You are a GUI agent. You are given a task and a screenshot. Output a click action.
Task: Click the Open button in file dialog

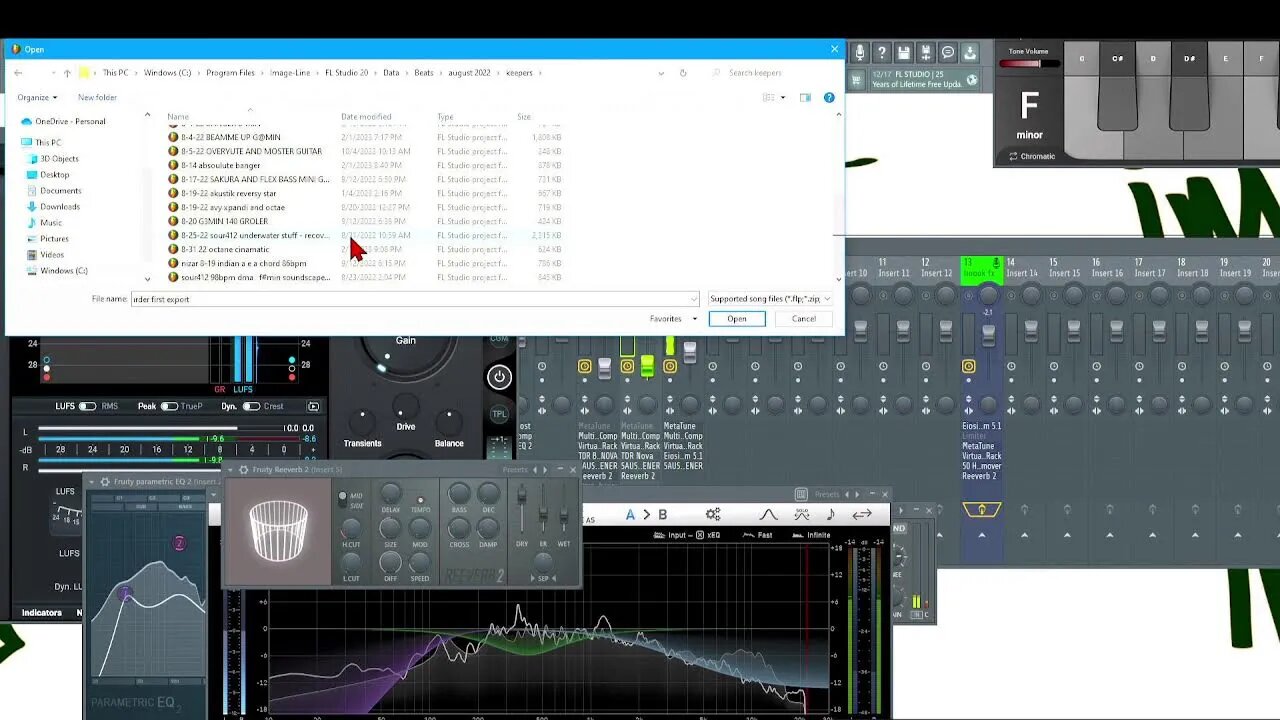[x=737, y=319]
